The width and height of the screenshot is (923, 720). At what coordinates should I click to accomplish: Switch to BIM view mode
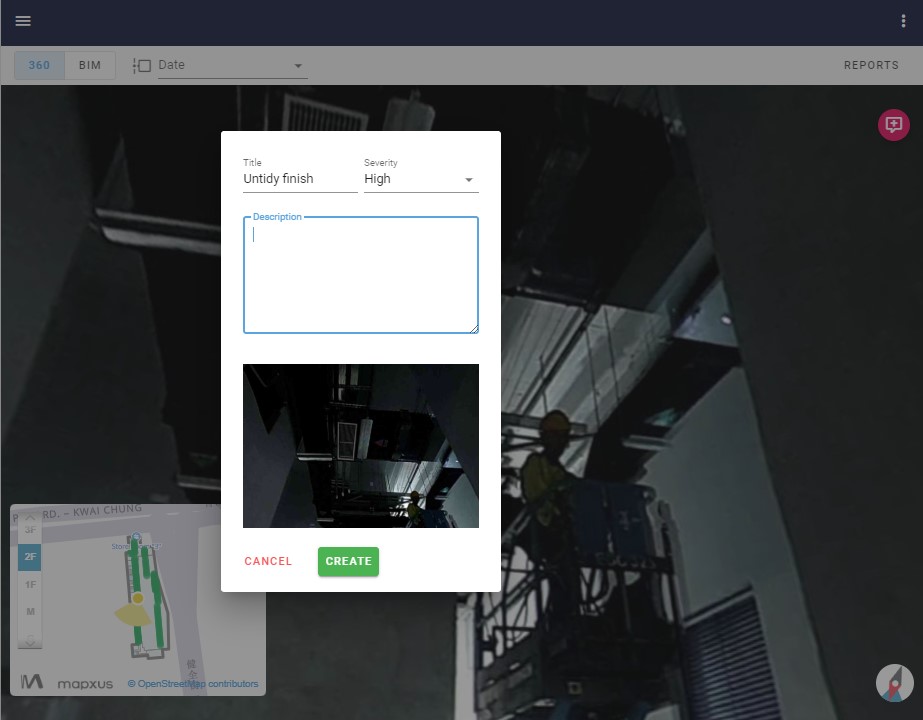90,65
